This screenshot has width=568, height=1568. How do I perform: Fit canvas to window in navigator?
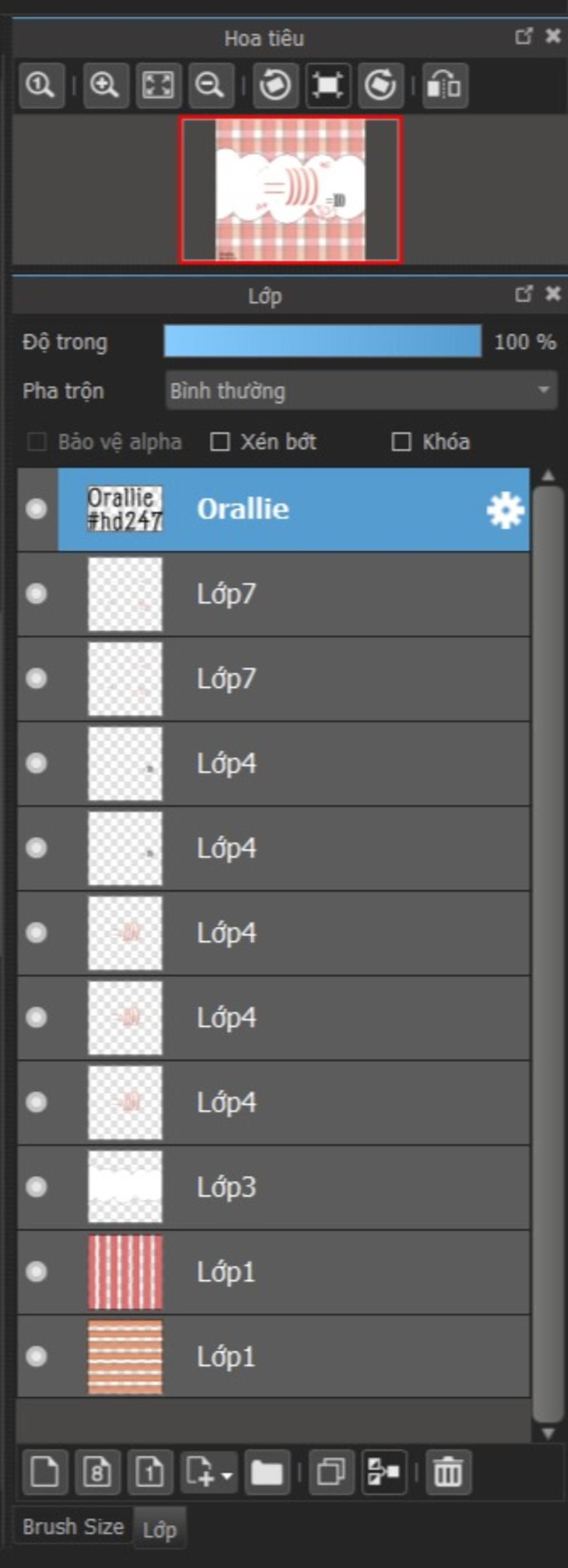[x=158, y=85]
